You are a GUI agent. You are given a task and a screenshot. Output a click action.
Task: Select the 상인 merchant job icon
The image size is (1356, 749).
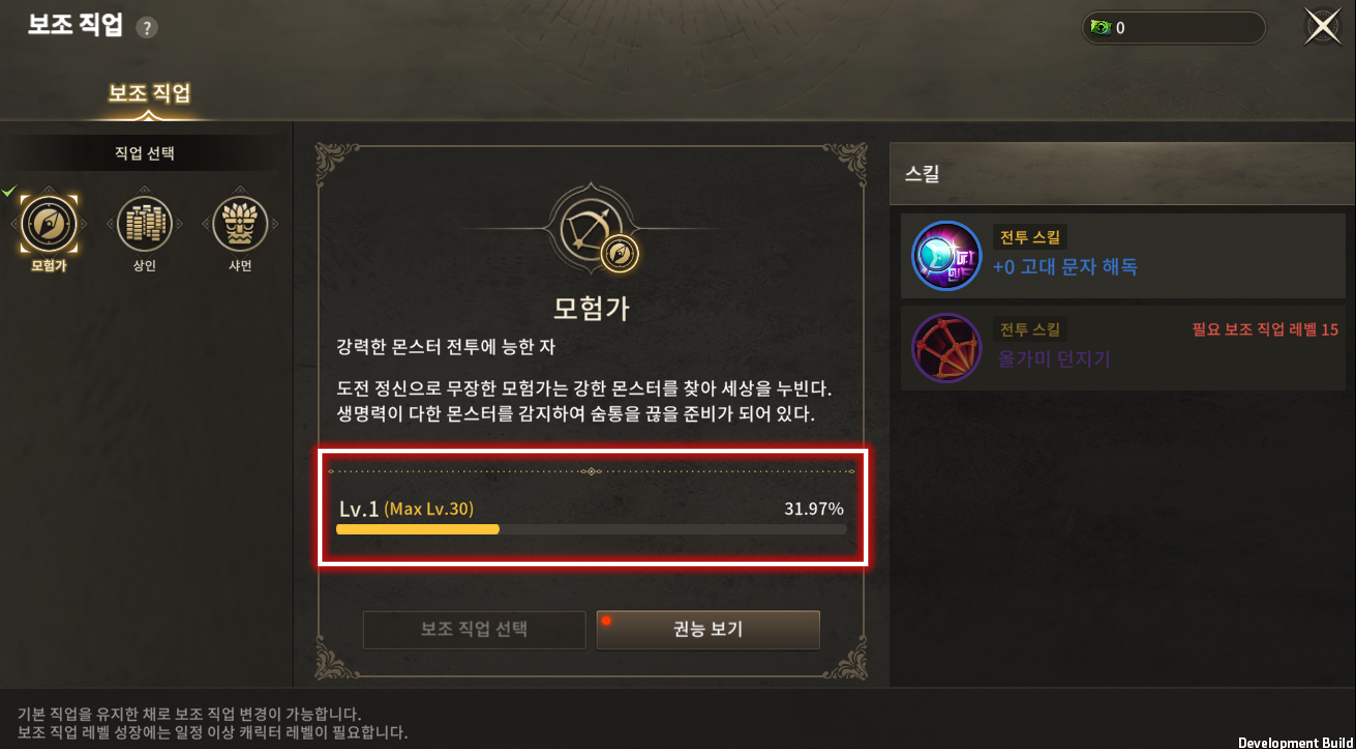pos(144,224)
